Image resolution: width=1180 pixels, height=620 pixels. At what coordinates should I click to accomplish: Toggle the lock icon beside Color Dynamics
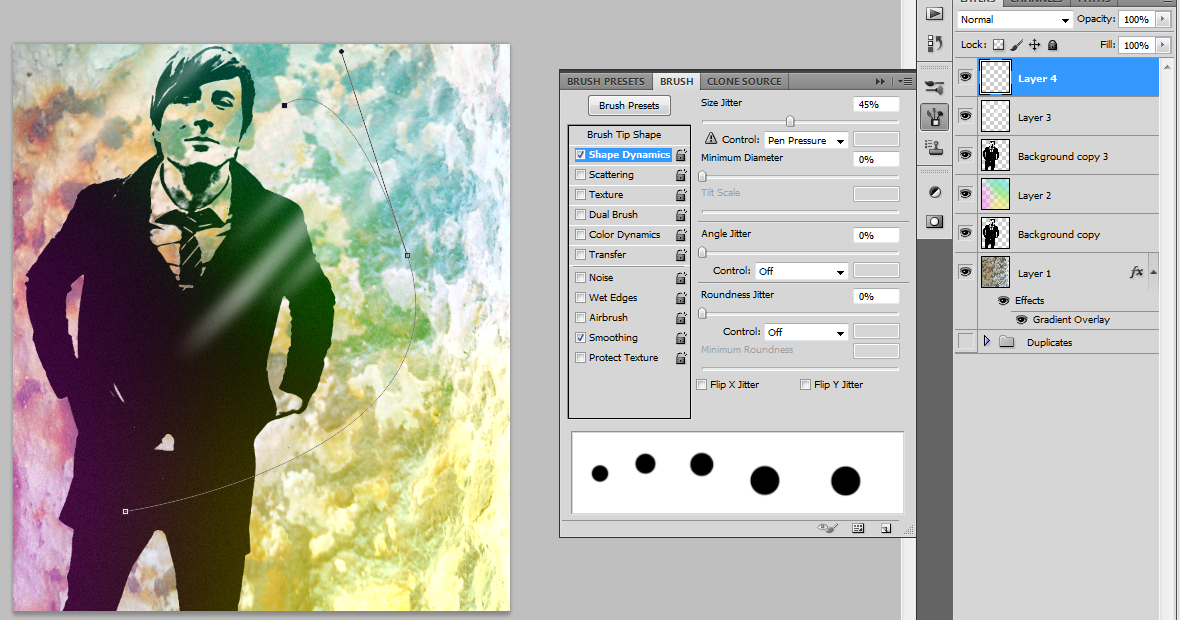pyautogui.click(x=681, y=235)
